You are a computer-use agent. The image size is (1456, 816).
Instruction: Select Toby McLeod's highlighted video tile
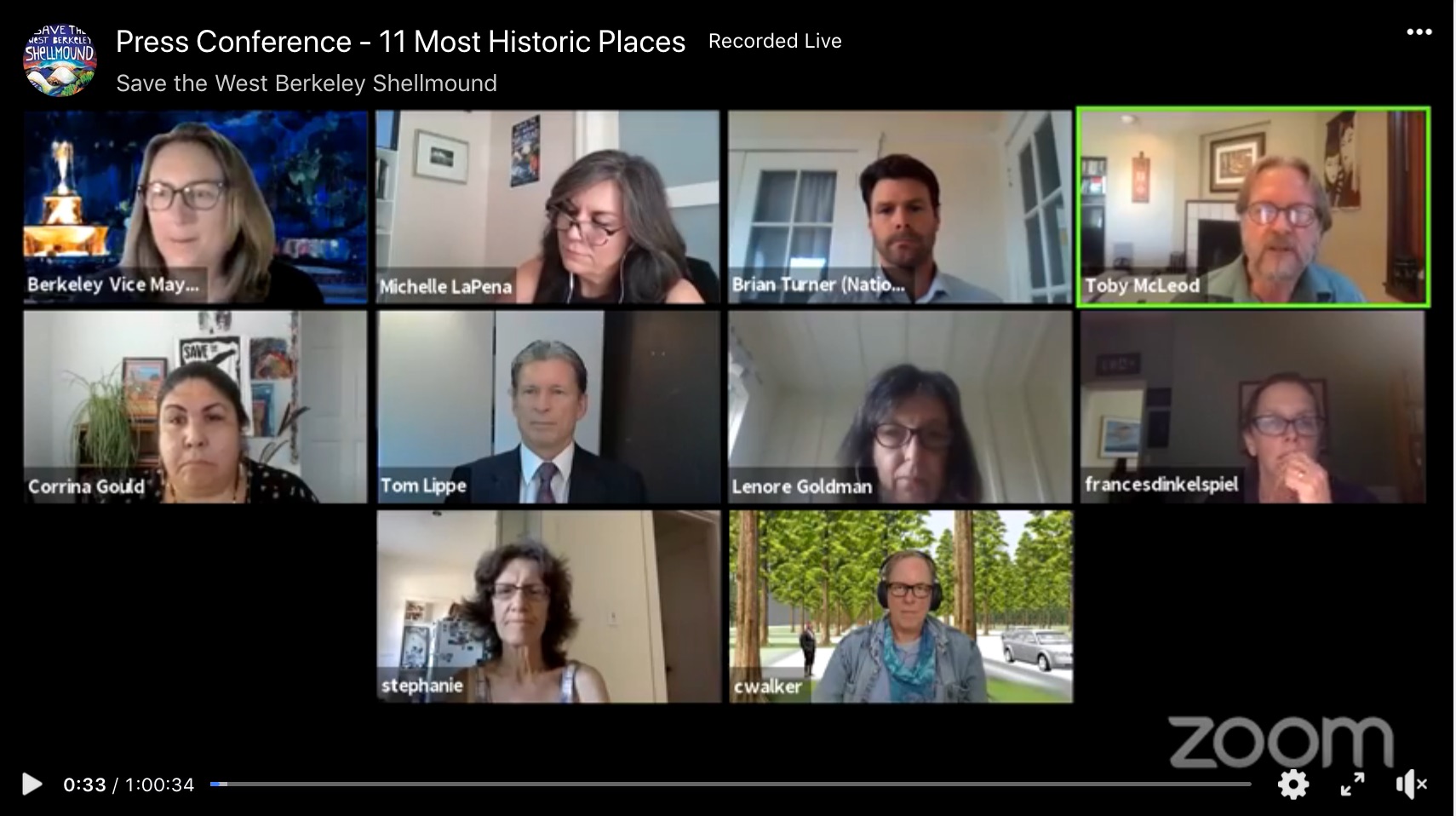tap(1253, 207)
